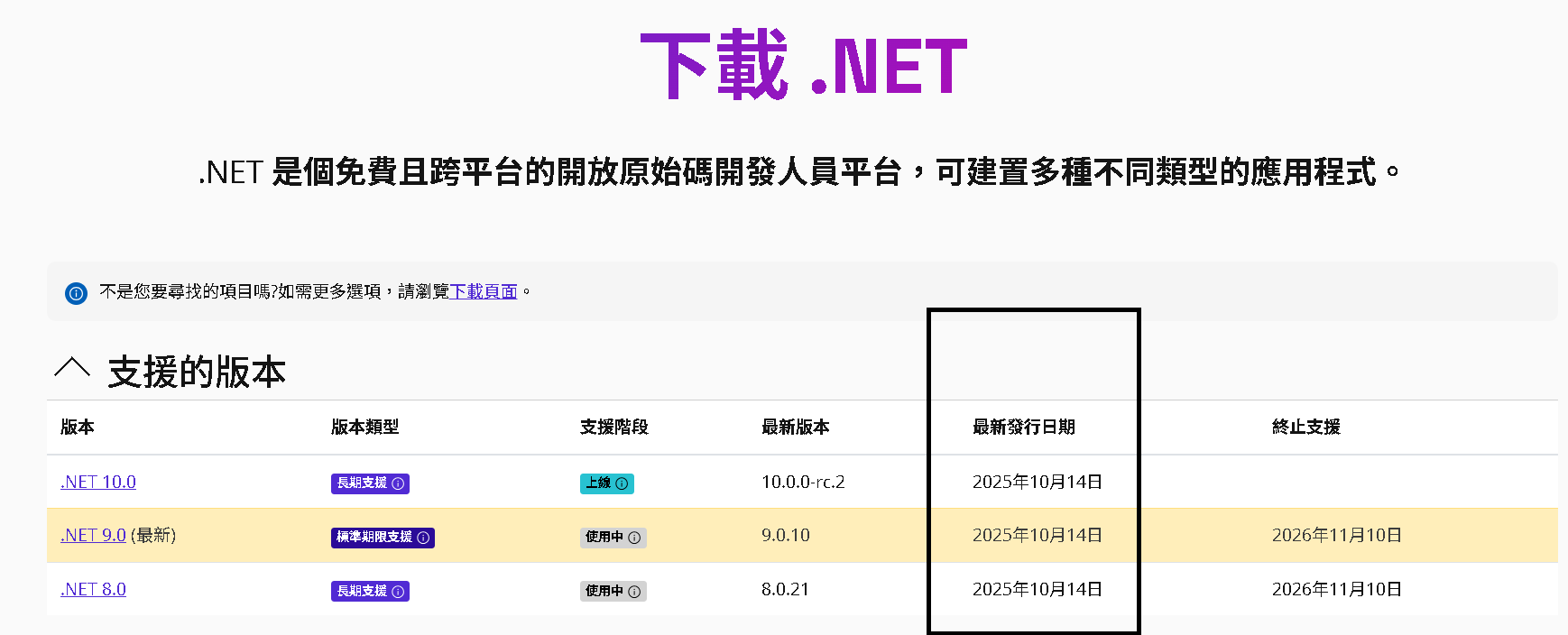Click the 最新發行日期 column header
The image size is (1568, 635).
tap(1023, 427)
